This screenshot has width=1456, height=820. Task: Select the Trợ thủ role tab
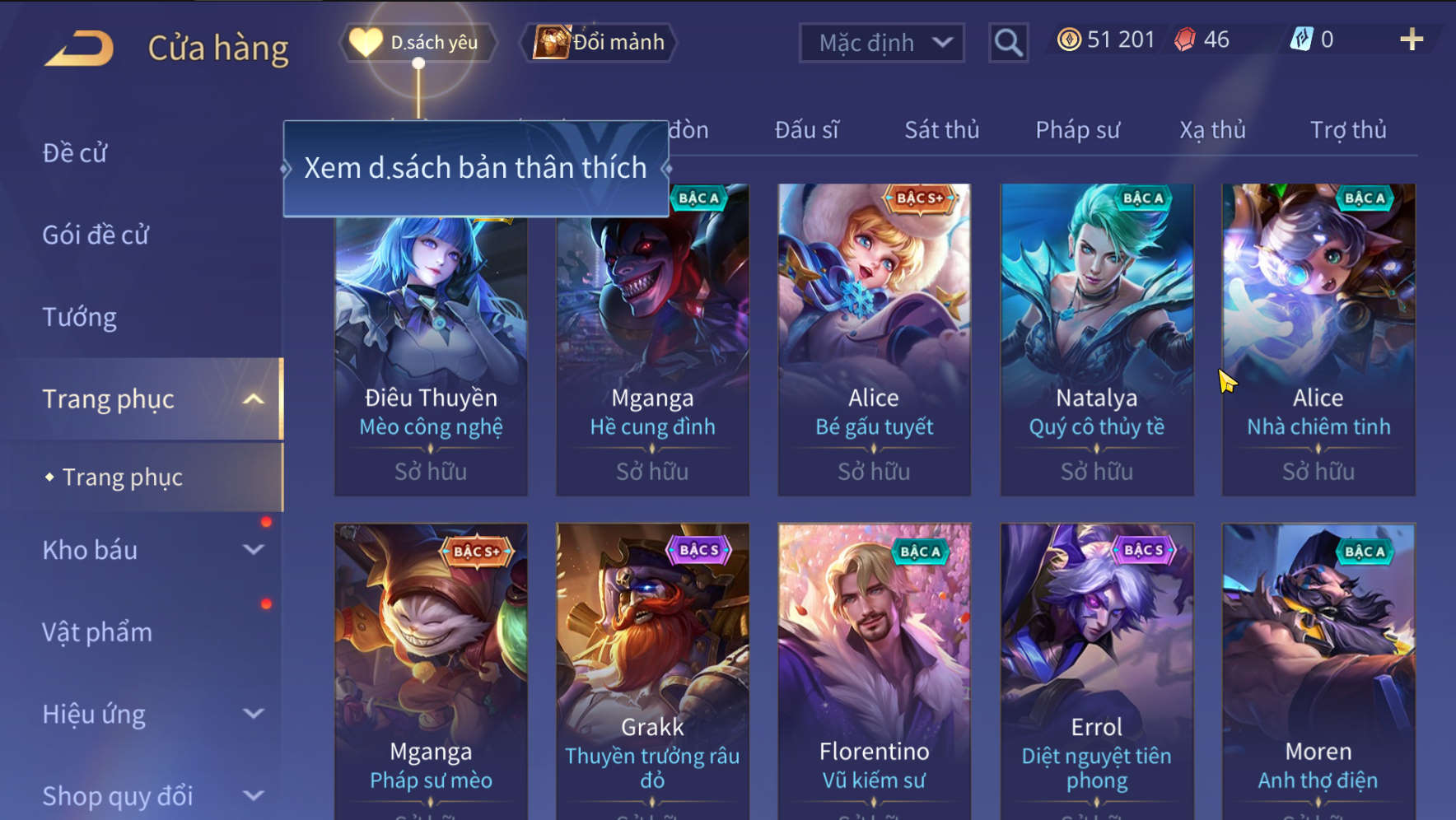tap(1348, 130)
